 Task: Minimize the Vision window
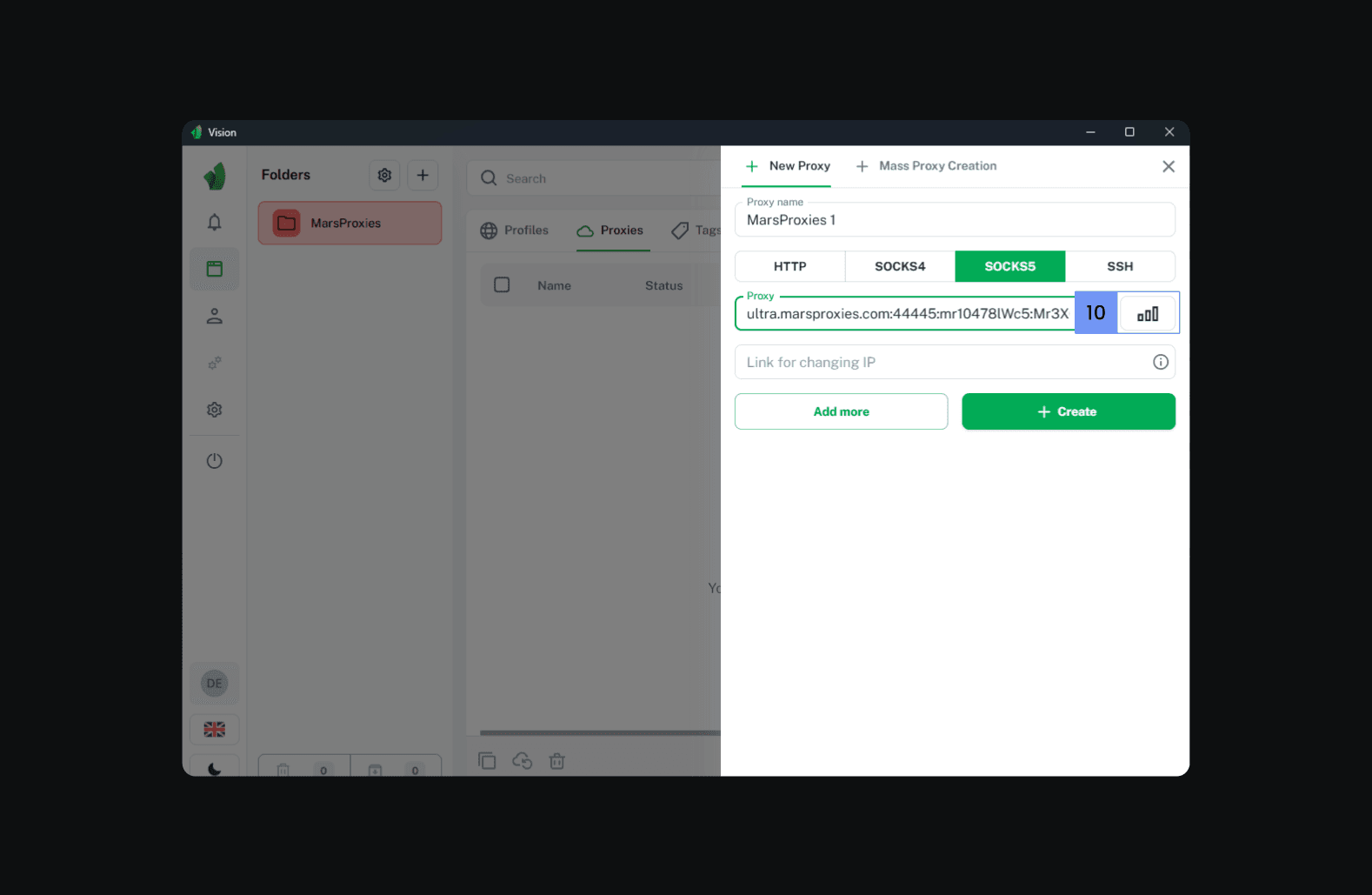[1090, 132]
